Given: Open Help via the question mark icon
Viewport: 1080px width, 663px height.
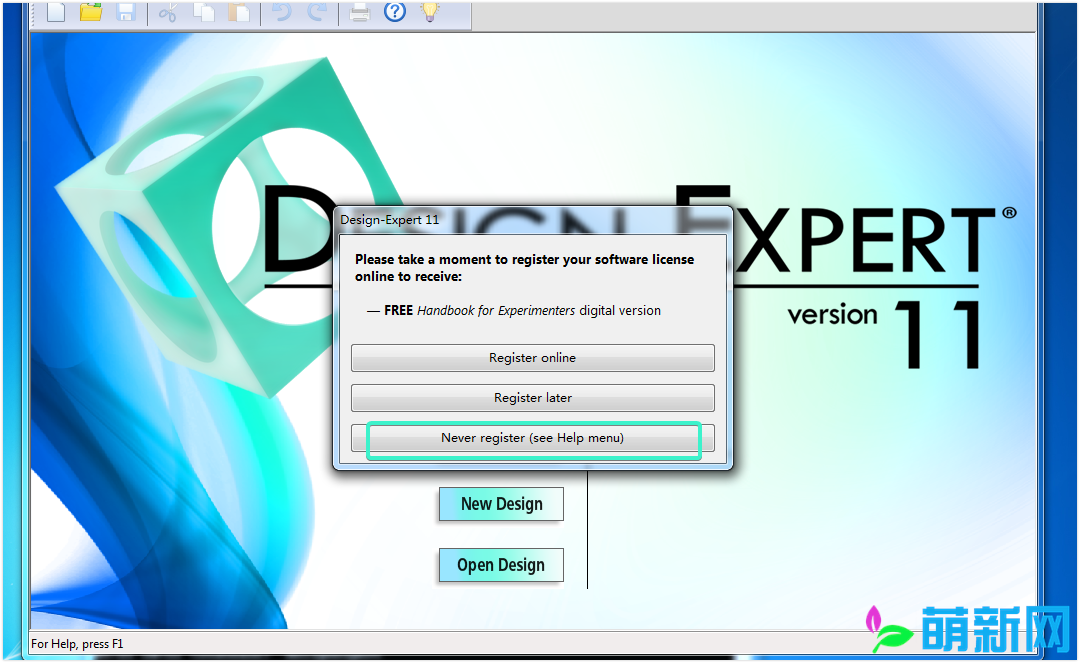Looking at the screenshot, I should 394,12.
